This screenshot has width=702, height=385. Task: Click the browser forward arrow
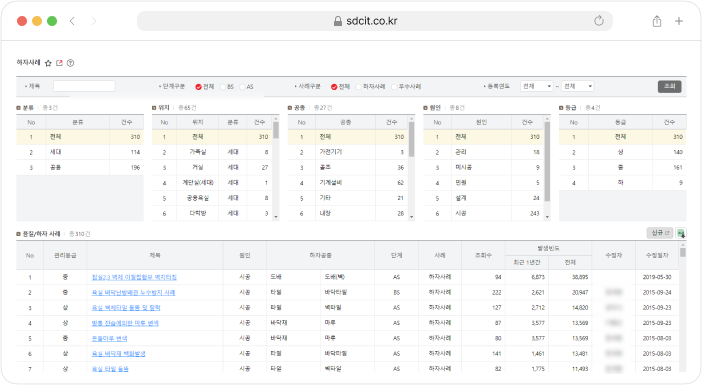(x=94, y=21)
